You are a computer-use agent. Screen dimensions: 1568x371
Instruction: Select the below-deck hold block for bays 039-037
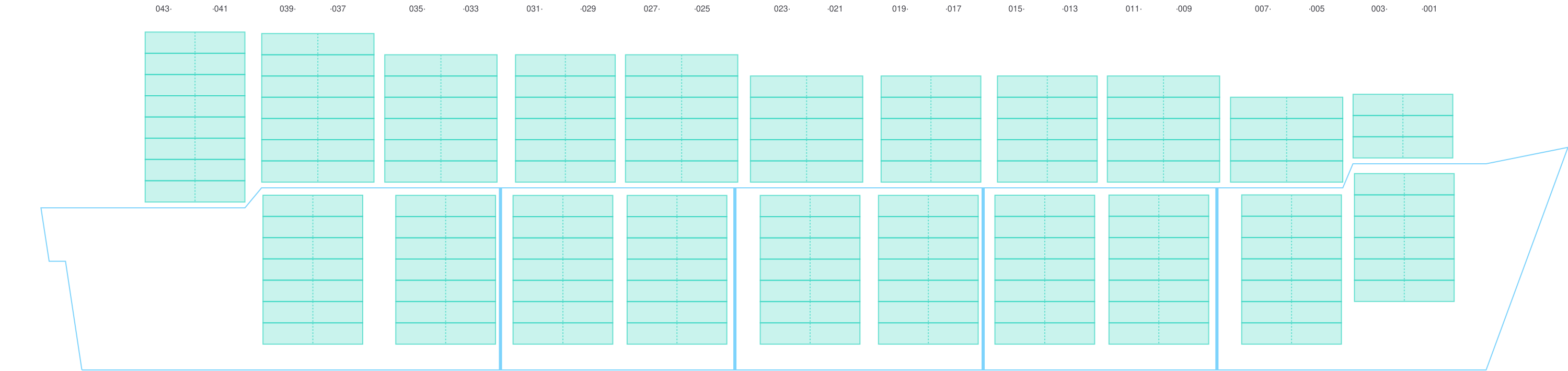click(312, 269)
